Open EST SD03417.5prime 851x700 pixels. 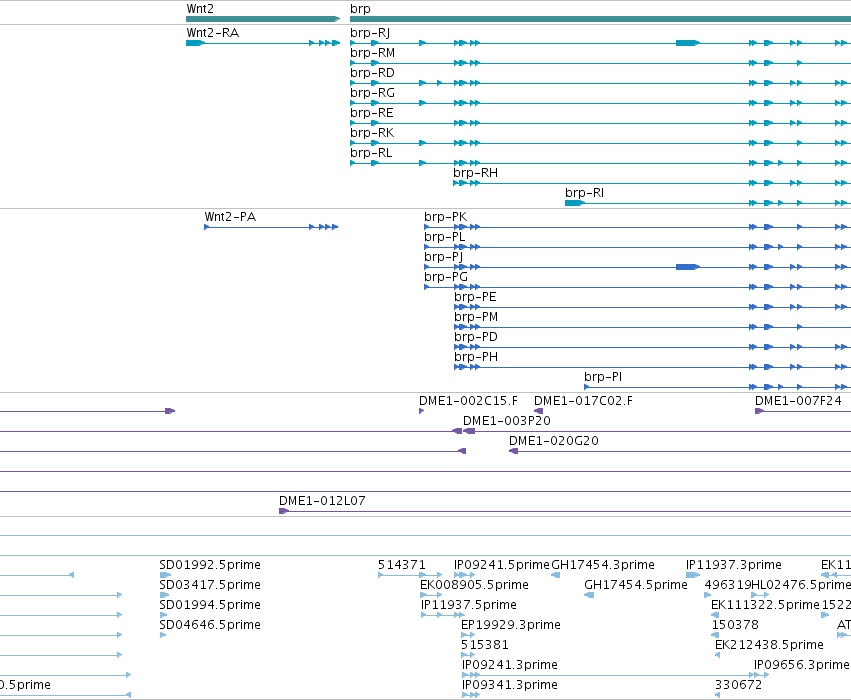(210, 585)
